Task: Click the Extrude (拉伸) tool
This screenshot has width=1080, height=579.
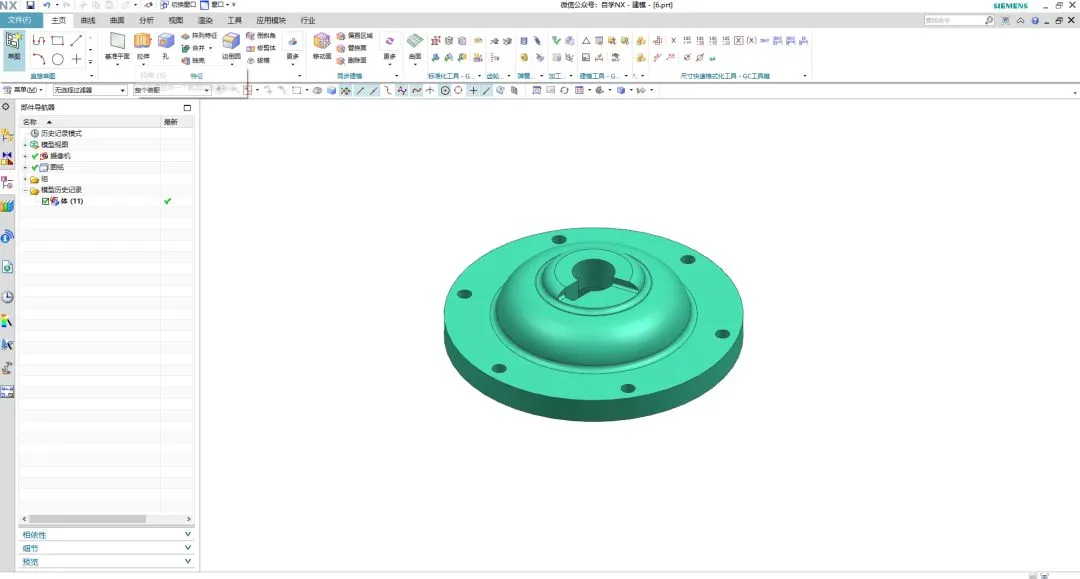Action: pos(143,46)
